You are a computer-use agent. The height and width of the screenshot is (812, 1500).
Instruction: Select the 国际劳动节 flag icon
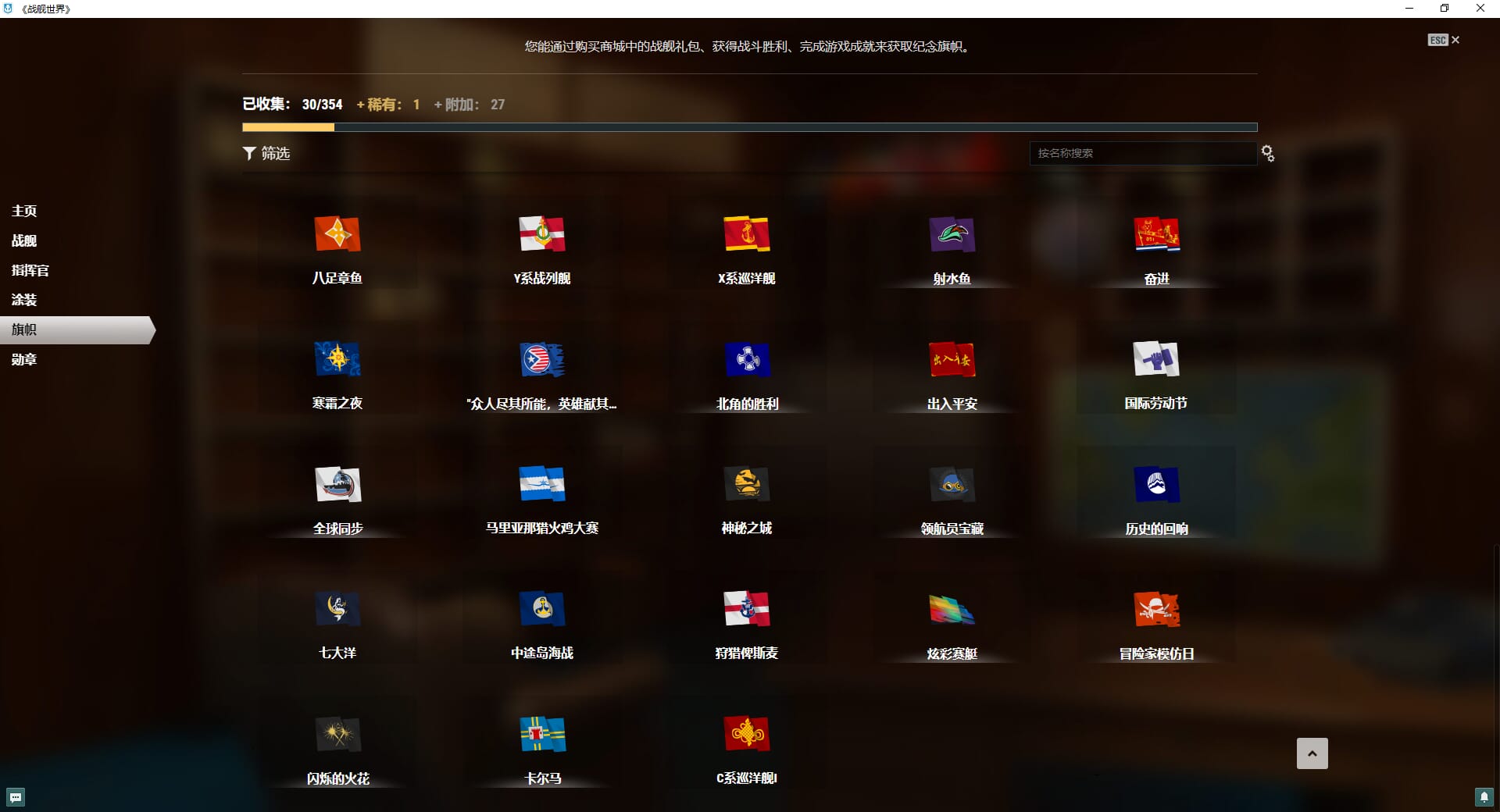tap(1155, 359)
